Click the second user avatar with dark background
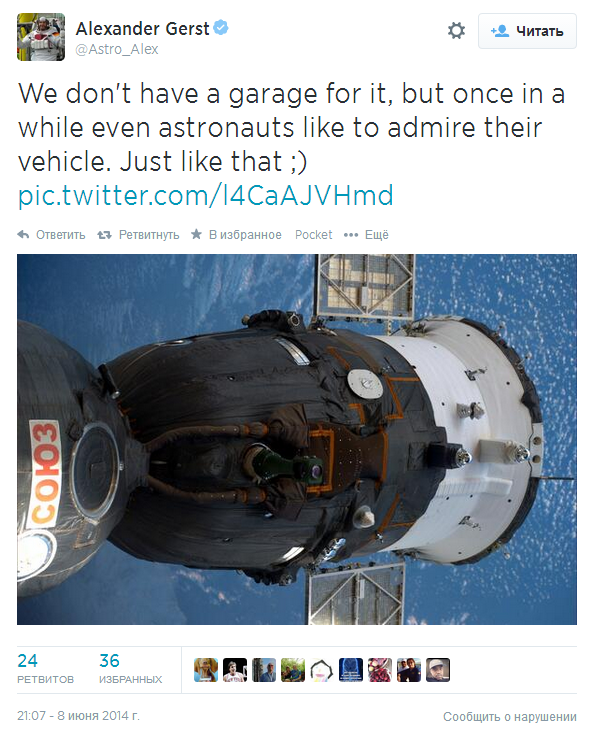594x733 pixels. pos(235,670)
